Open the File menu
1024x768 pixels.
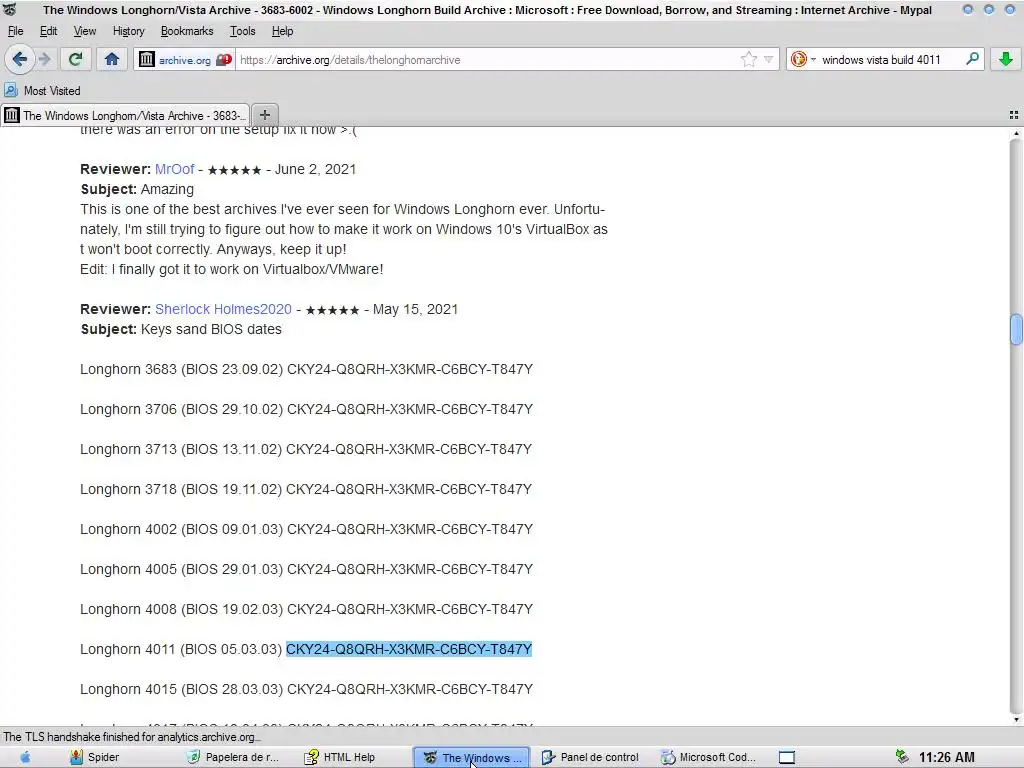(x=16, y=31)
